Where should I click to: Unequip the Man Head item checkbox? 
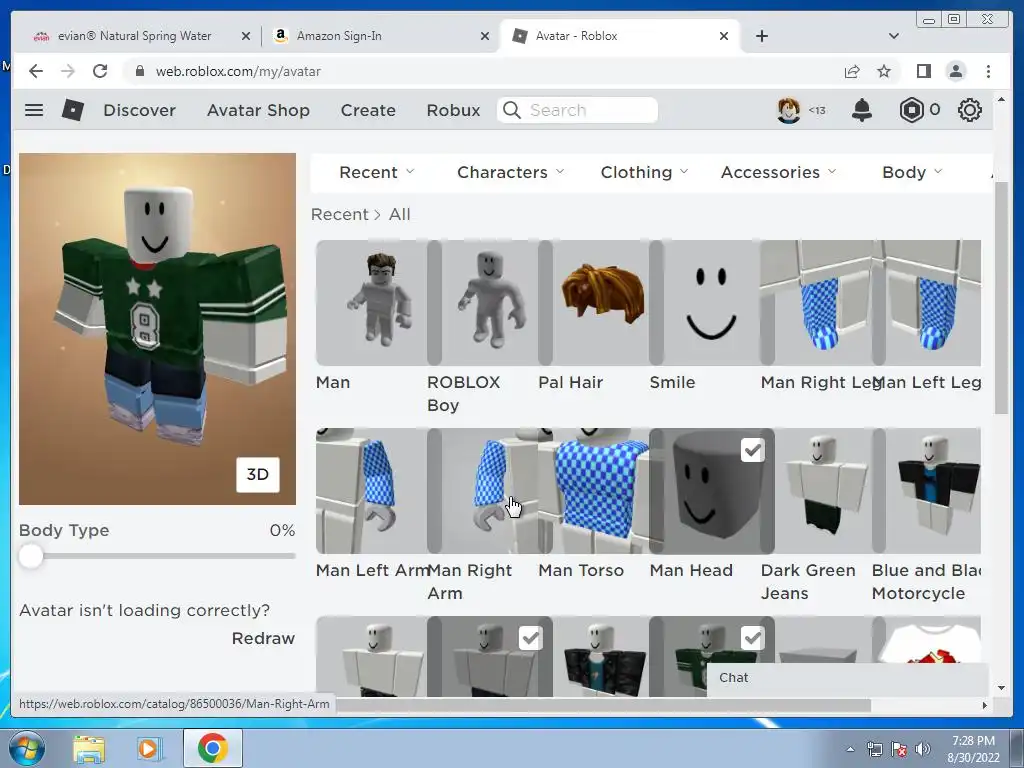pos(752,450)
